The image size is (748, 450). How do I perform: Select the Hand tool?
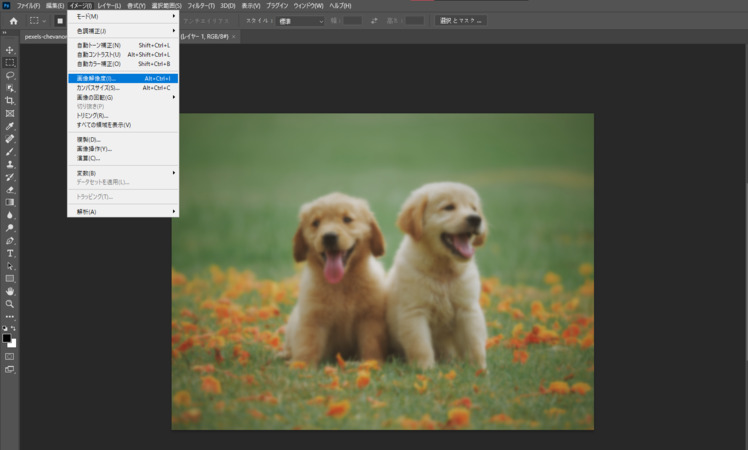point(10,291)
